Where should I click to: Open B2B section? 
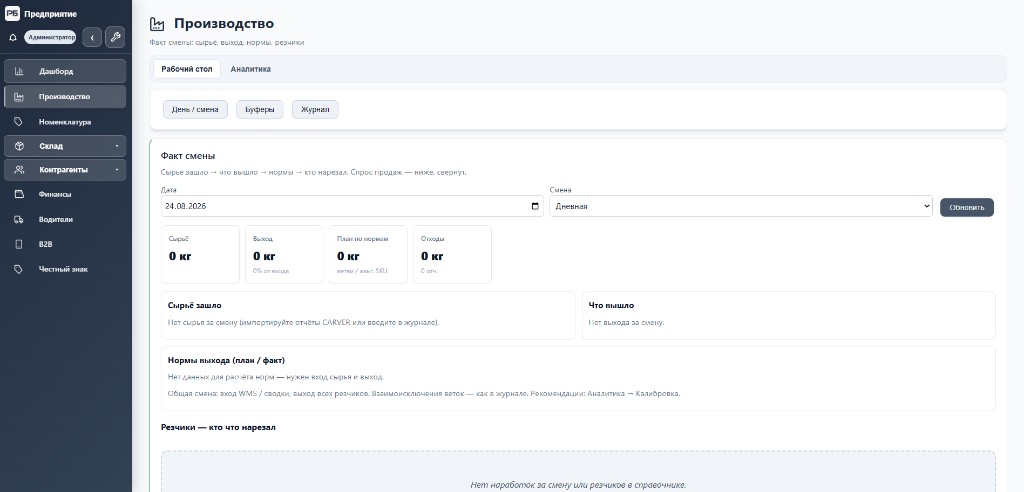click(x=65, y=244)
